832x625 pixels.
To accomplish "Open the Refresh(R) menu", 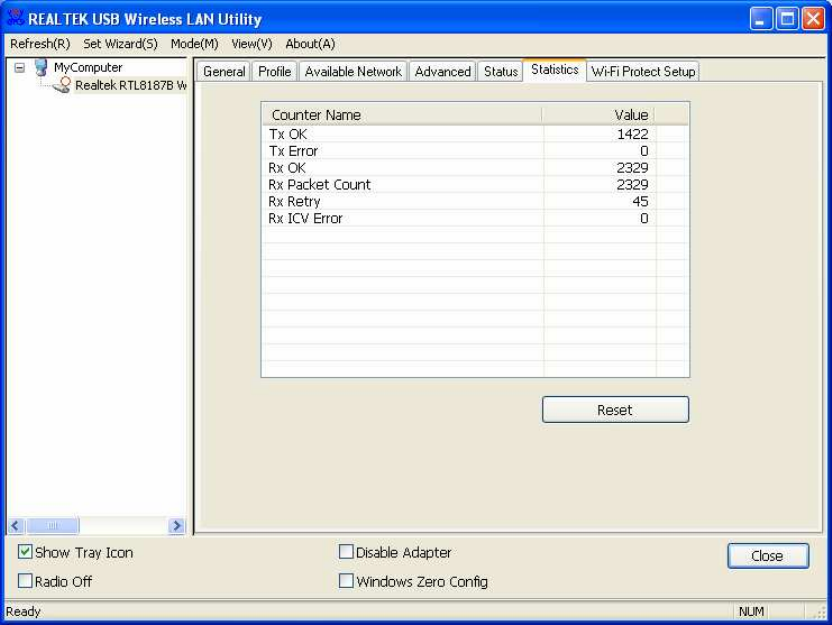I will pos(40,44).
